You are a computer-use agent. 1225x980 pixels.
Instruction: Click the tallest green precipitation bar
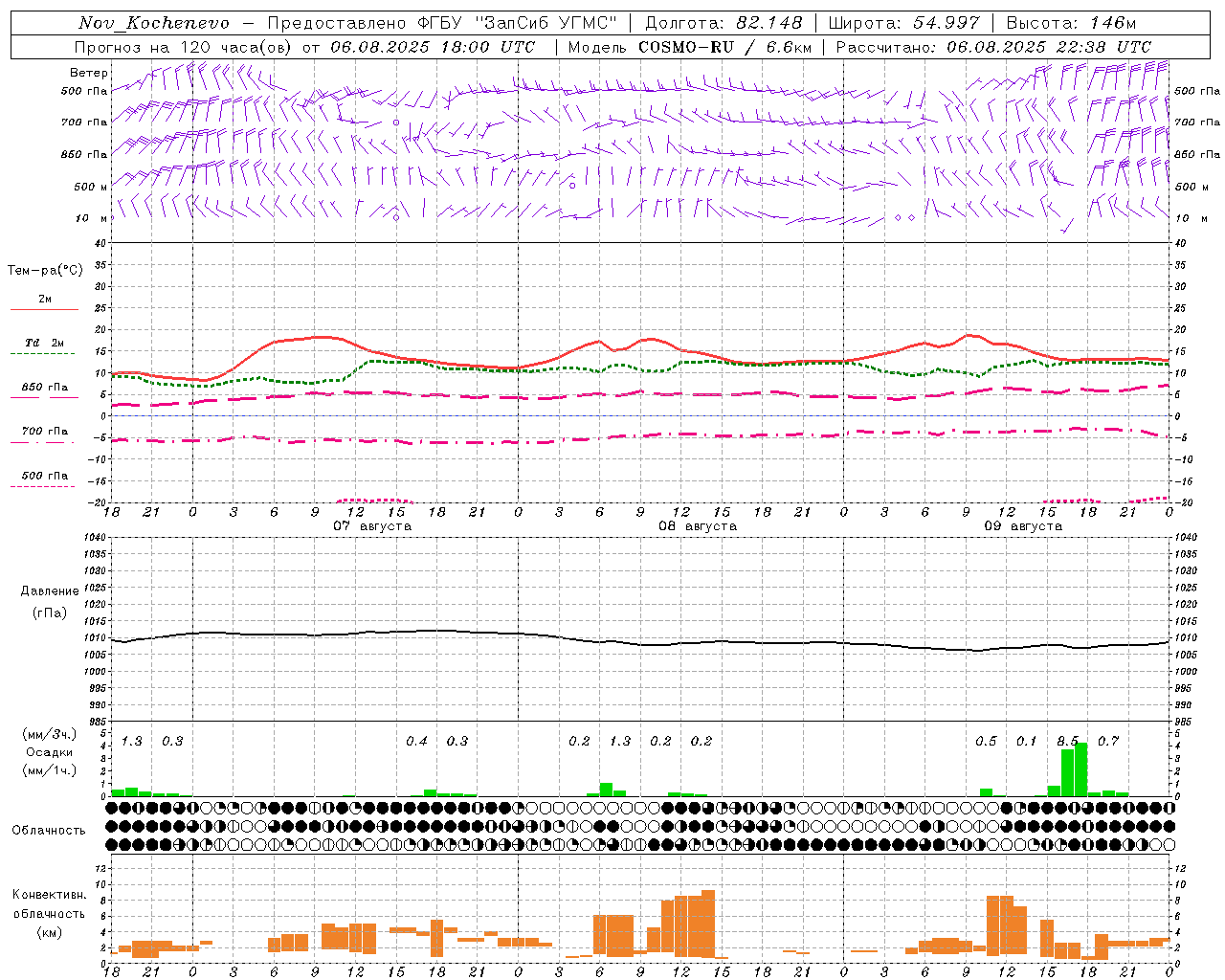click(1081, 769)
